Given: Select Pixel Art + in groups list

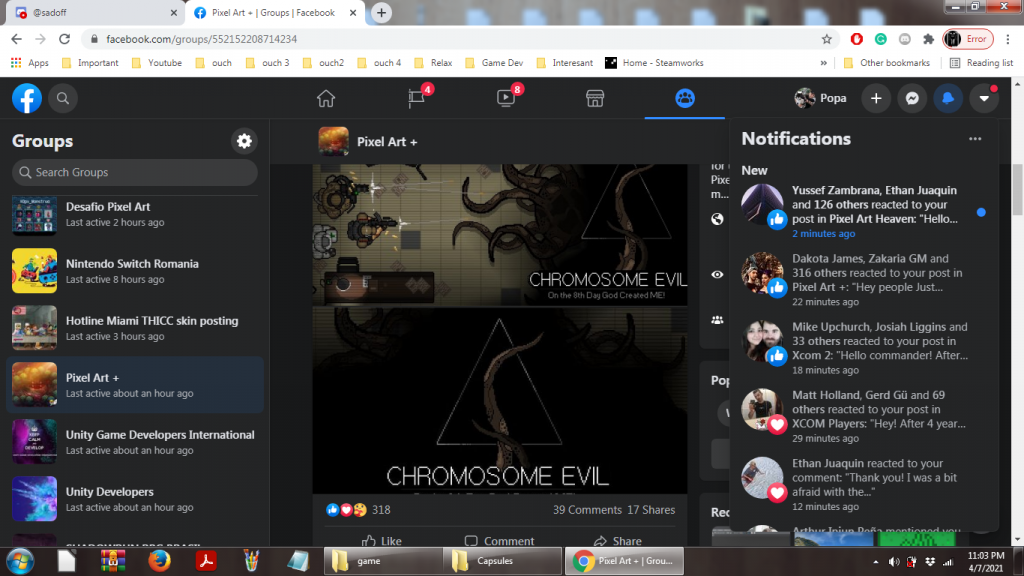Looking at the screenshot, I should click(x=135, y=385).
